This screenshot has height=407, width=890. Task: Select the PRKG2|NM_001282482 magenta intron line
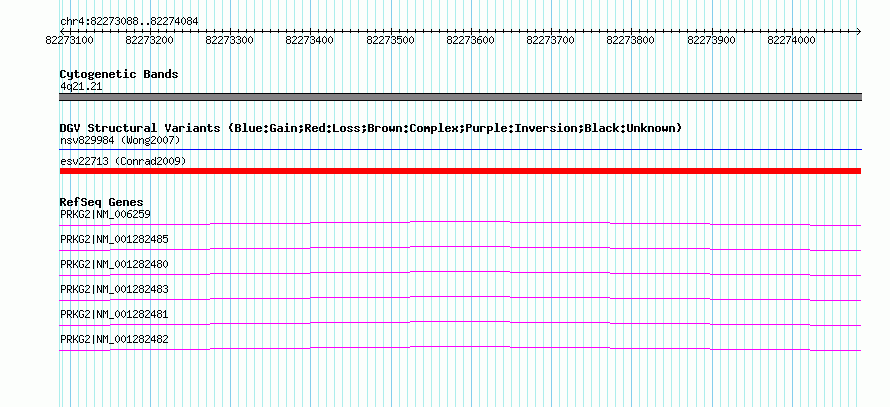point(460,348)
